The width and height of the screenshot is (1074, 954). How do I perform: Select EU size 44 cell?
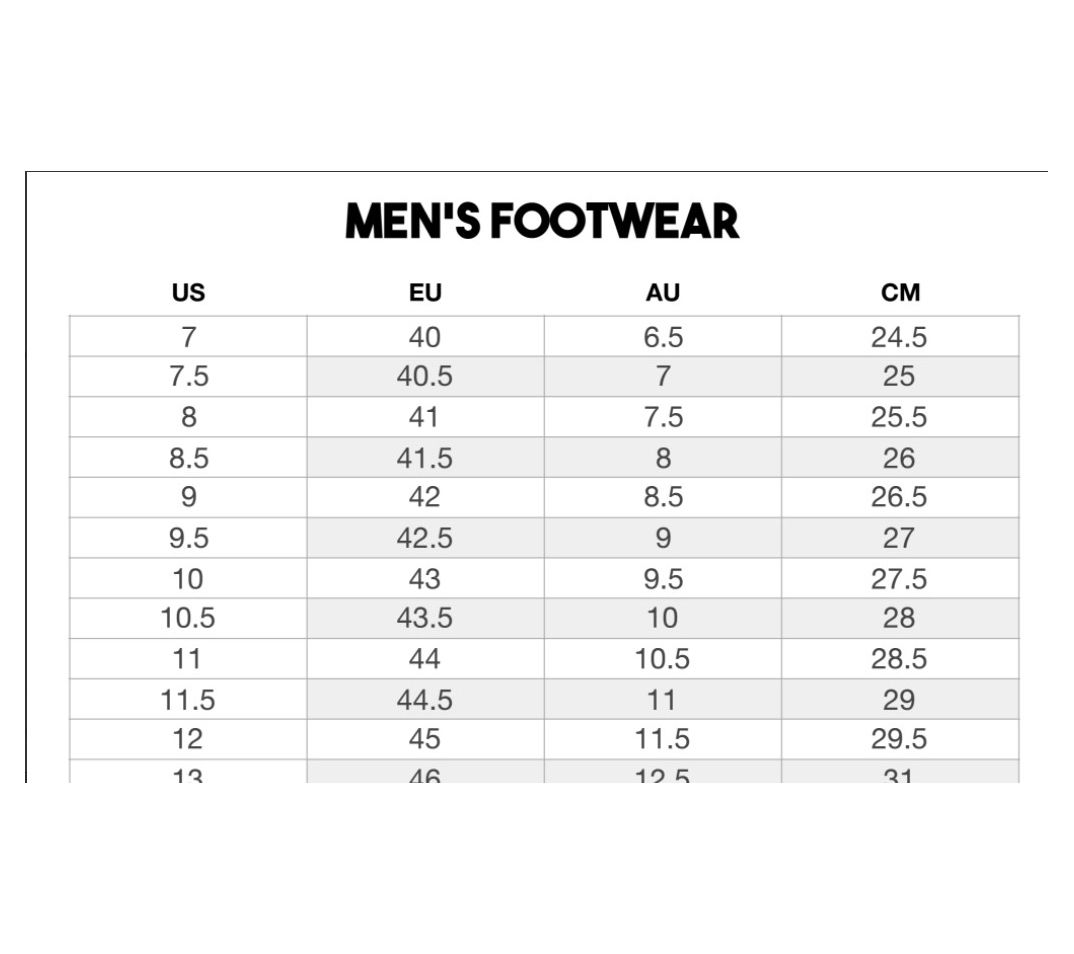pos(425,659)
